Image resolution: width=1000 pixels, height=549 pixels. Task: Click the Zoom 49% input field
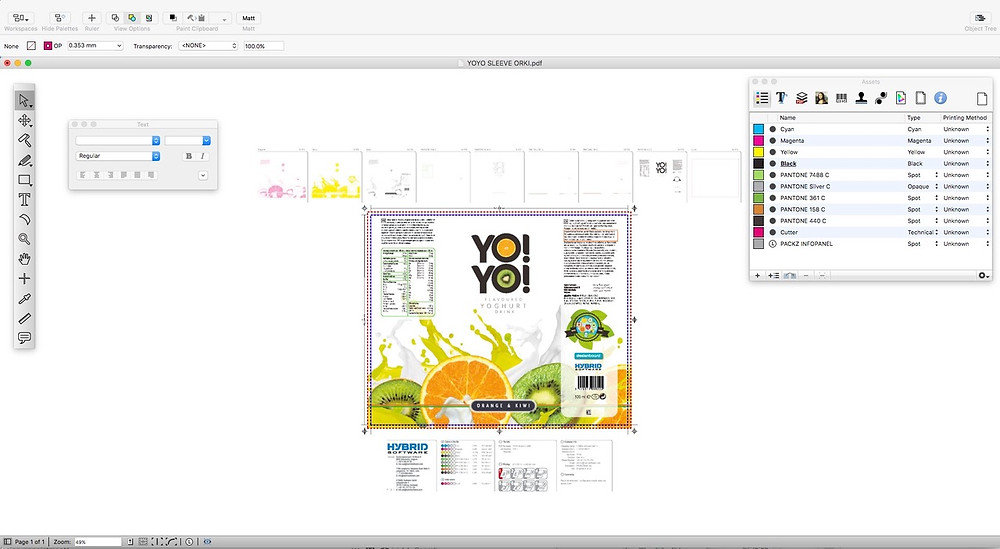[x=98, y=541]
